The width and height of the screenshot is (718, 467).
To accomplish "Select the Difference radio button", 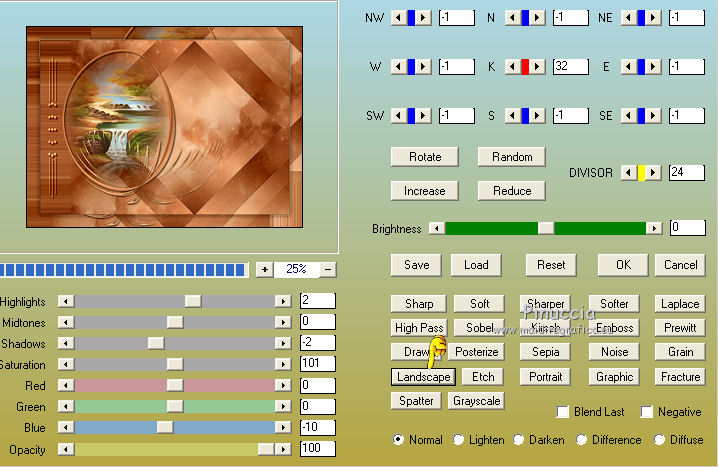I will pos(581,440).
